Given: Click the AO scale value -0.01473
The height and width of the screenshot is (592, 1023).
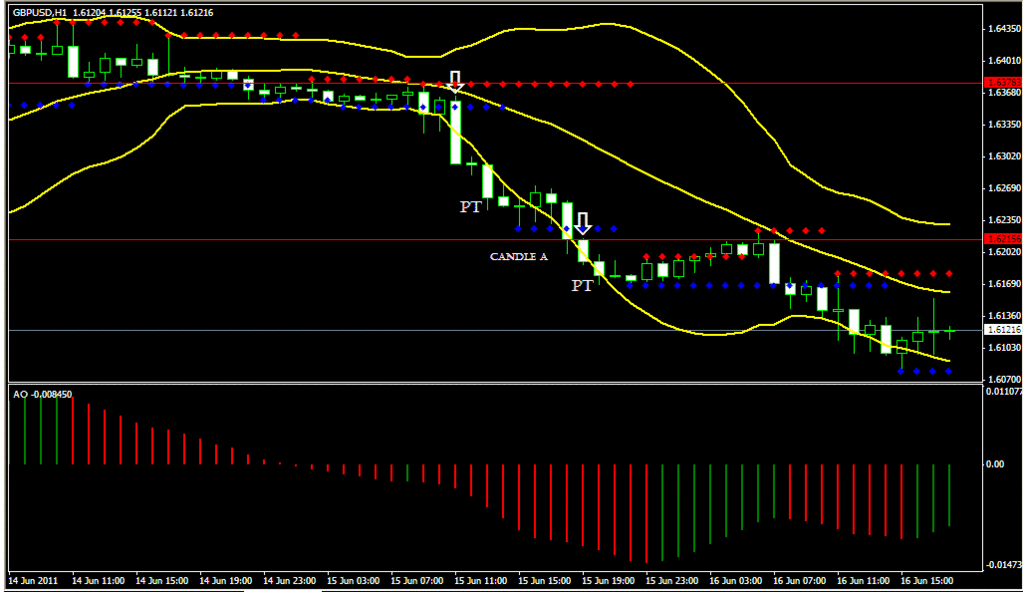Looking at the screenshot, I should (x=1003, y=564).
